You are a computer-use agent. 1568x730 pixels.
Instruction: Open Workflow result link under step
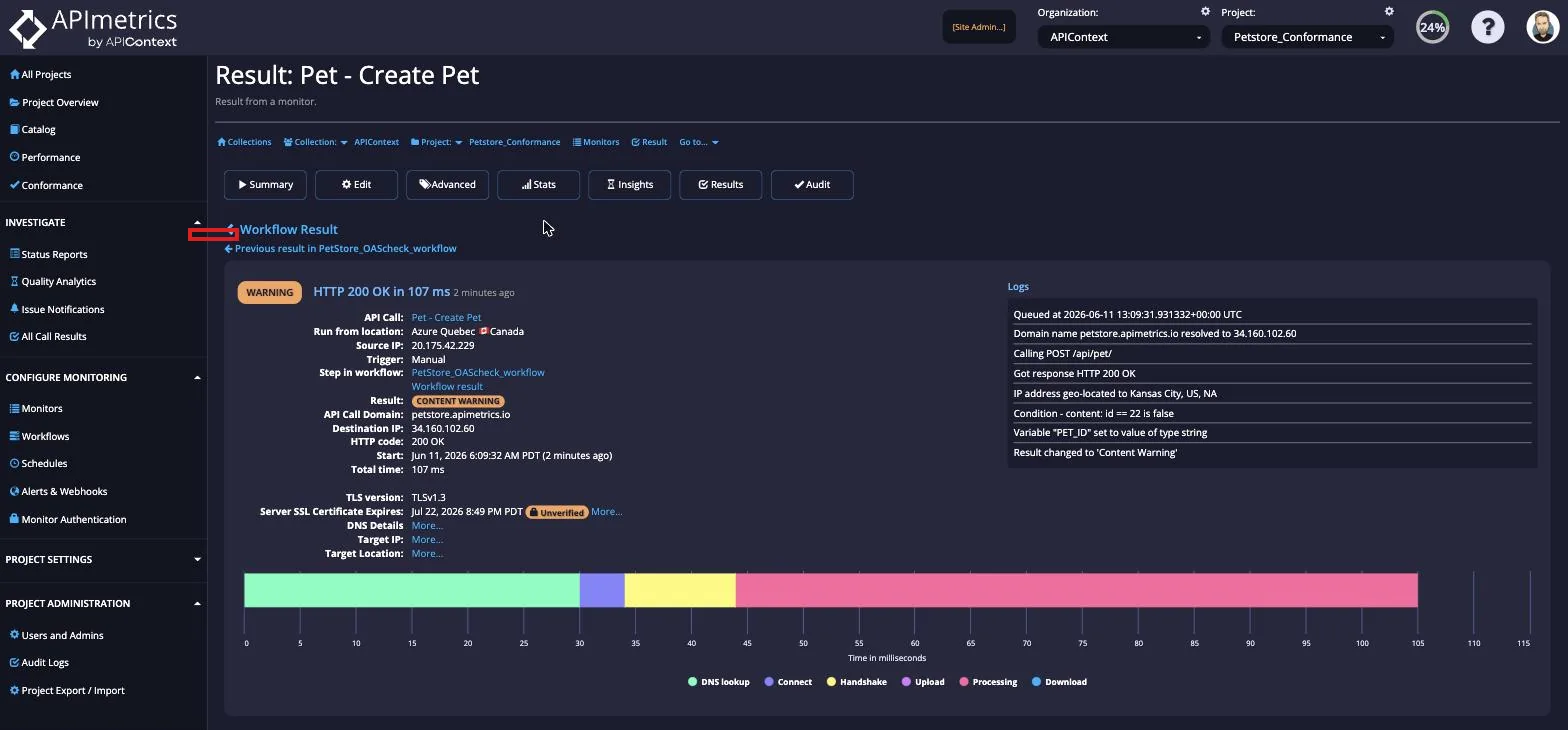click(447, 386)
